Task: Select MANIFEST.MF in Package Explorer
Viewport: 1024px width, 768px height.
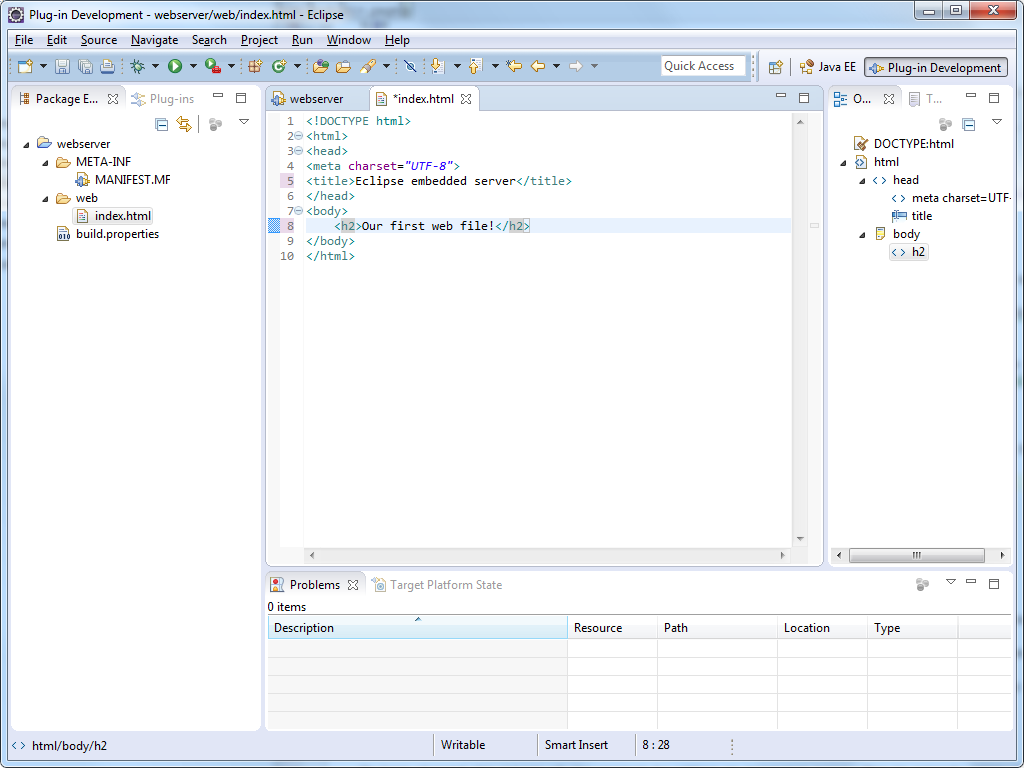Action: pos(123,180)
